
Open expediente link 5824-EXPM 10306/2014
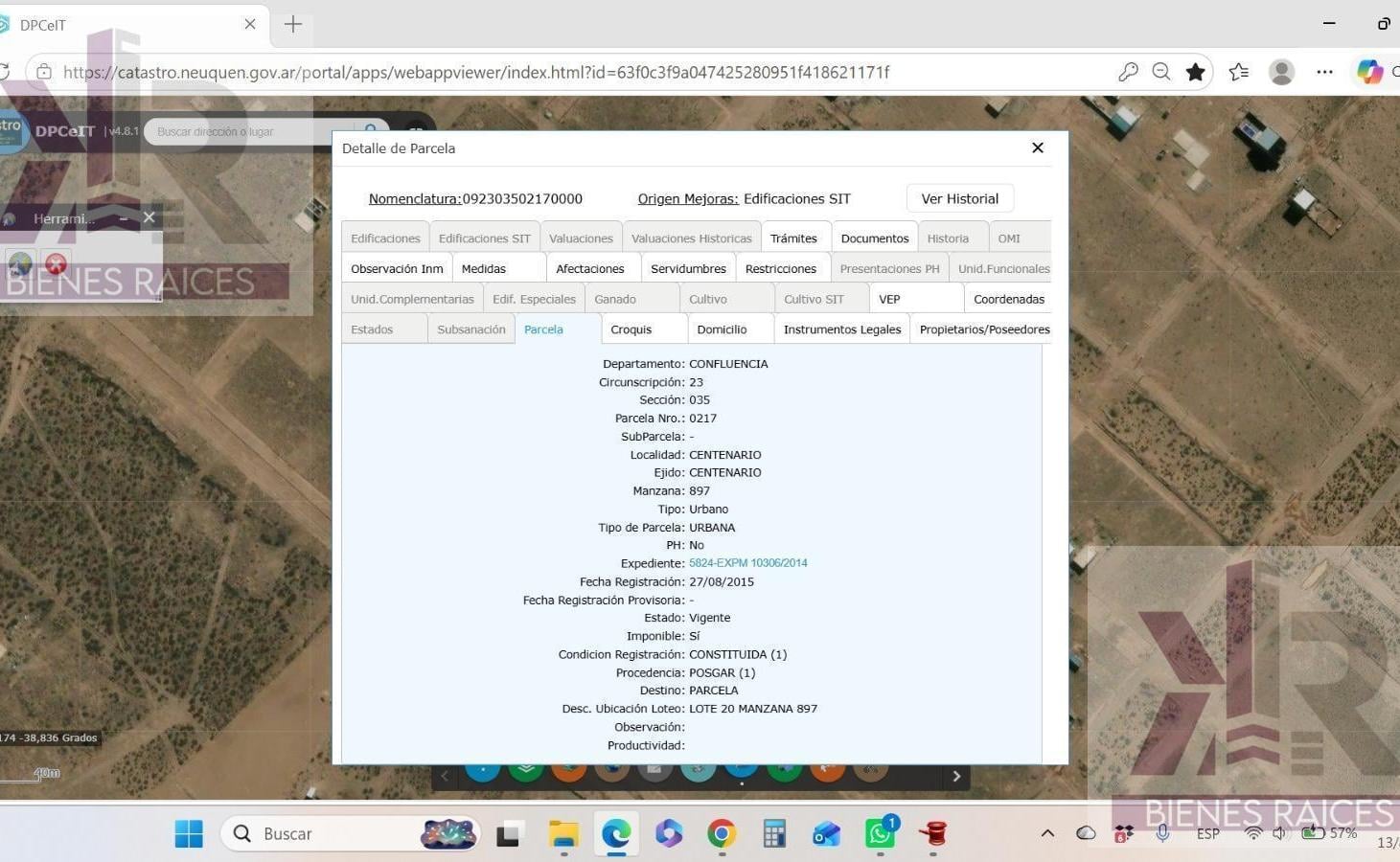coord(748,563)
